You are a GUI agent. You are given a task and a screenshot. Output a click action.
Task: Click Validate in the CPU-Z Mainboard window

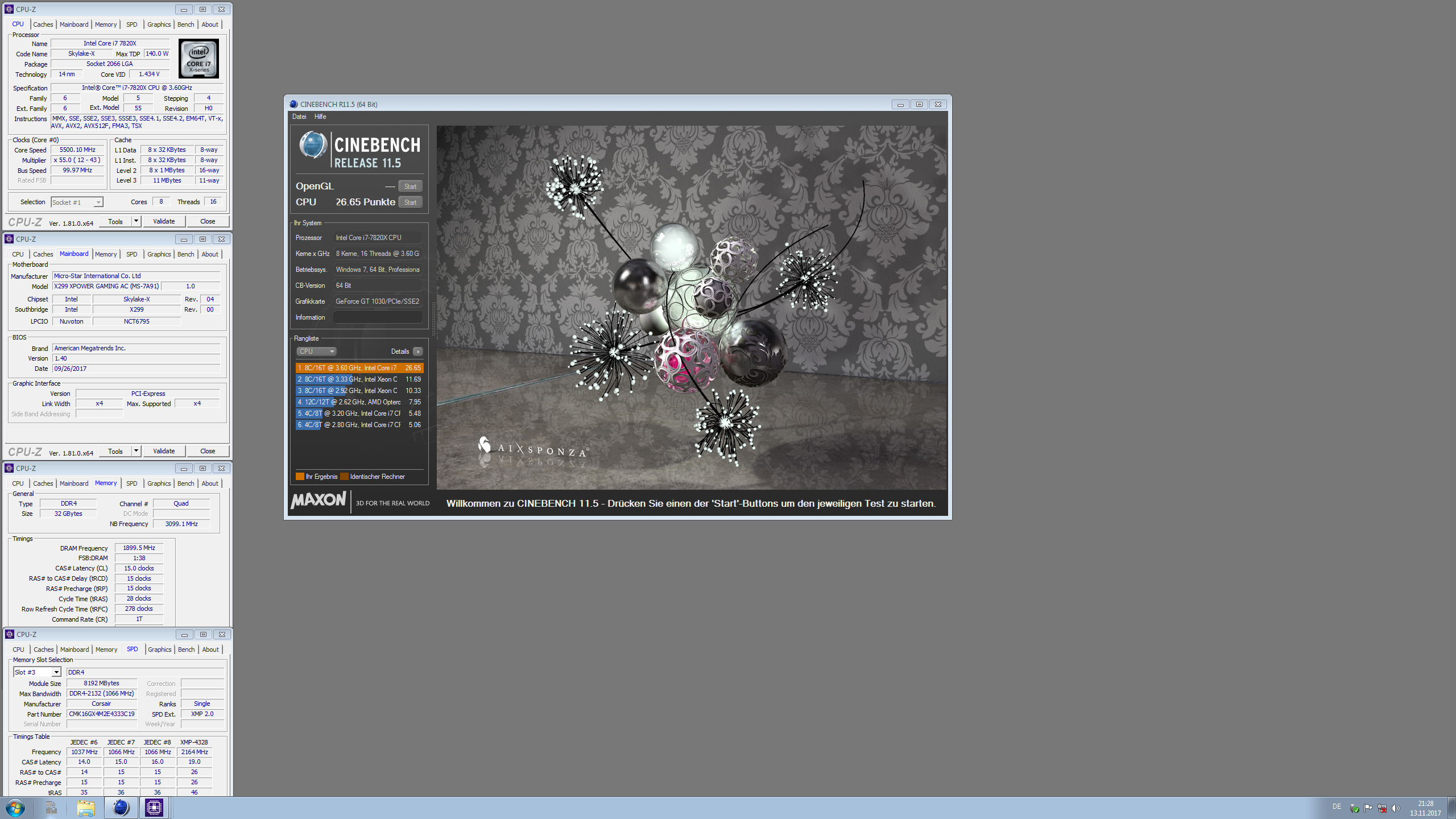click(x=164, y=451)
